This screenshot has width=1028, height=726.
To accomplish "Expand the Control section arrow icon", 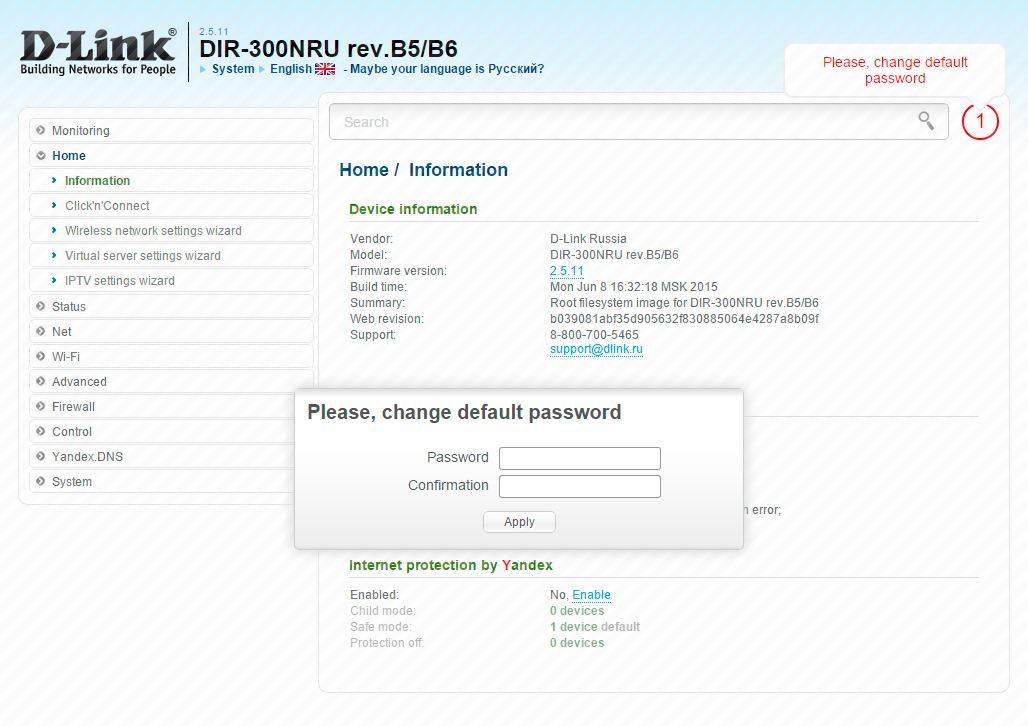I will [41, 431].
